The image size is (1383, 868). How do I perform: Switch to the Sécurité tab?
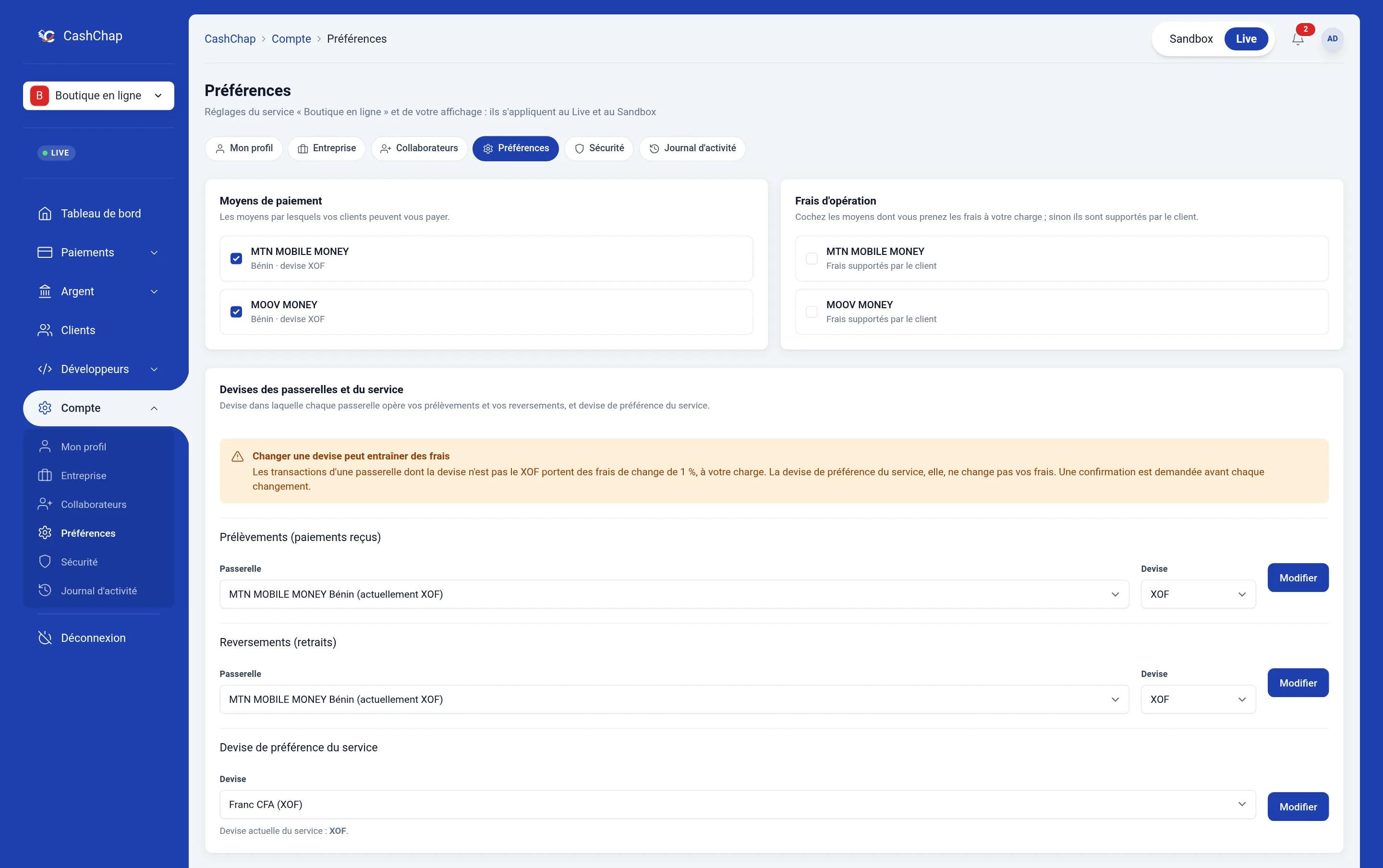[599, 148]
